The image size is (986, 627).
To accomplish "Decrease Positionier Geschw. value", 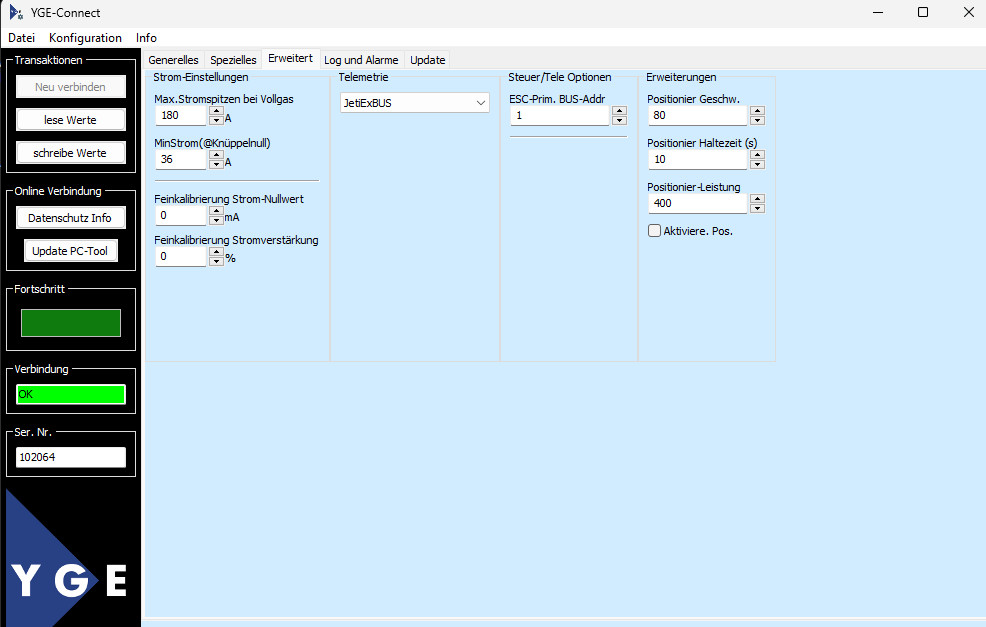I will point(758,120).
